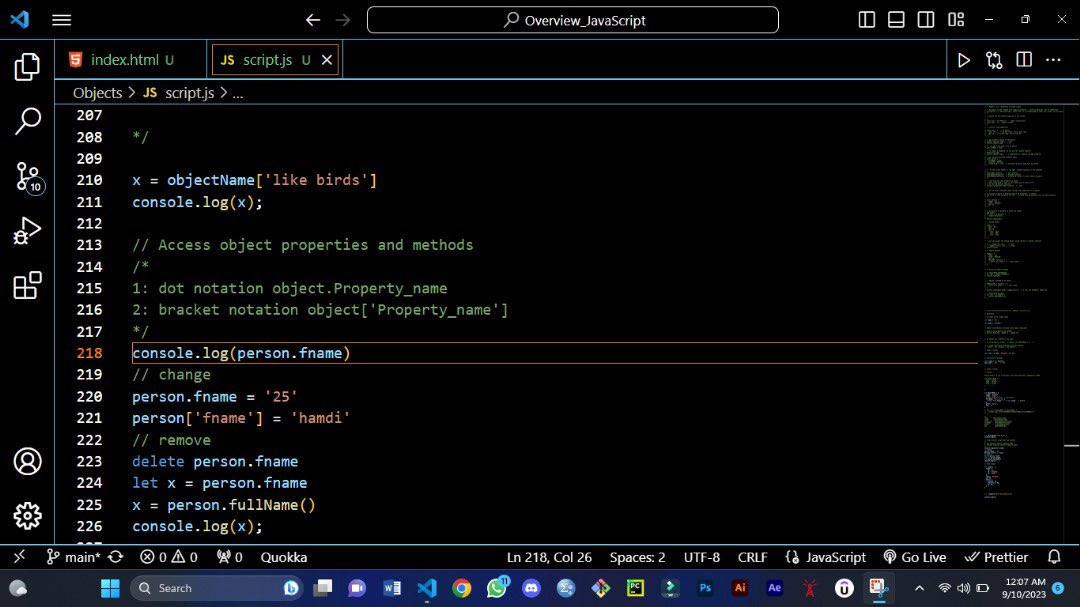Open More Actions ellipsis in editor toolbar
This screenshot has height=607, width=1080.
click(1053, 60)
